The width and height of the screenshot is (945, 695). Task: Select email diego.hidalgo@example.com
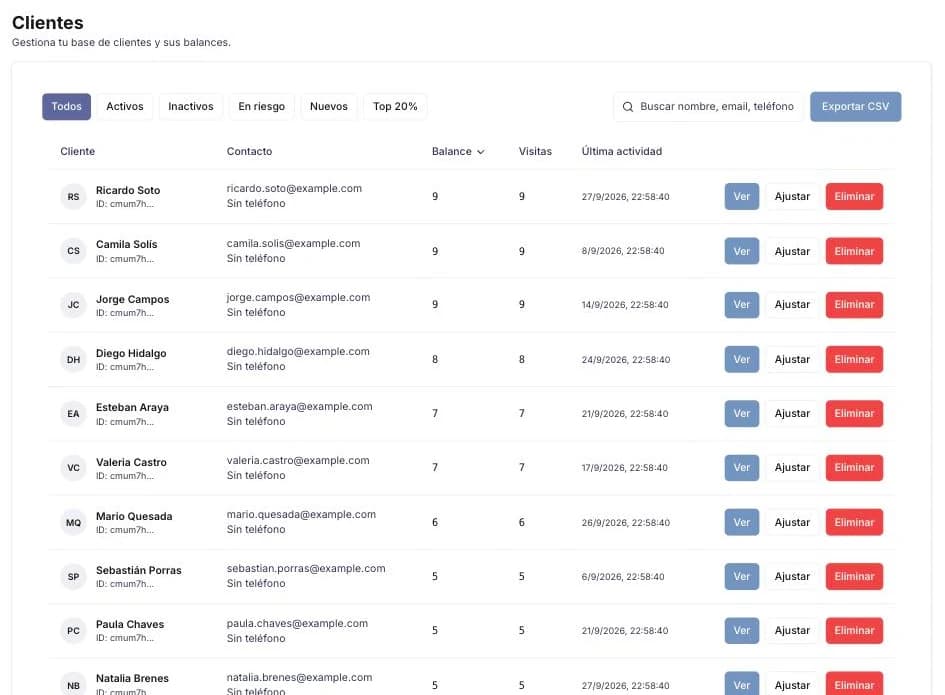click(x=298, y=351)
